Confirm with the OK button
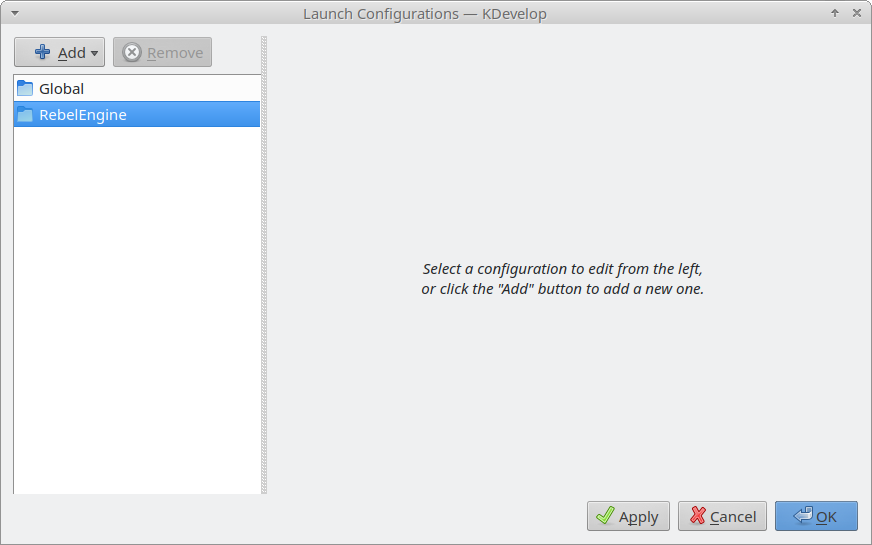This screenshot has width=872, height=545. [816, 516]
